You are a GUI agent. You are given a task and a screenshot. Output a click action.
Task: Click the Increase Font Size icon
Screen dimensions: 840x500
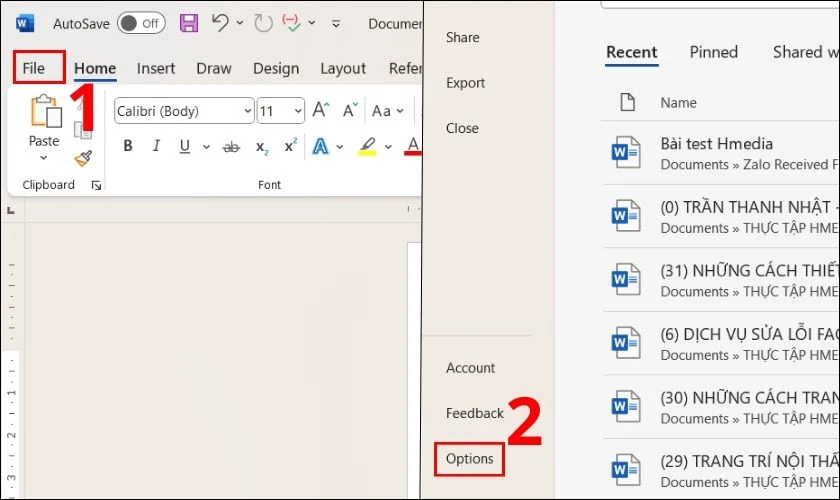(321, 110)
